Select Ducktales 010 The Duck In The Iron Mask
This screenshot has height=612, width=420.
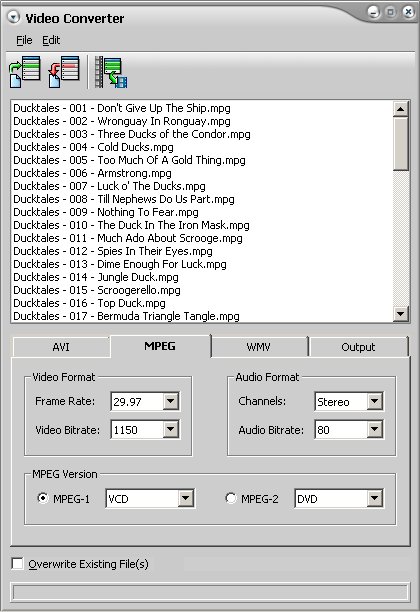click(131, 225)
